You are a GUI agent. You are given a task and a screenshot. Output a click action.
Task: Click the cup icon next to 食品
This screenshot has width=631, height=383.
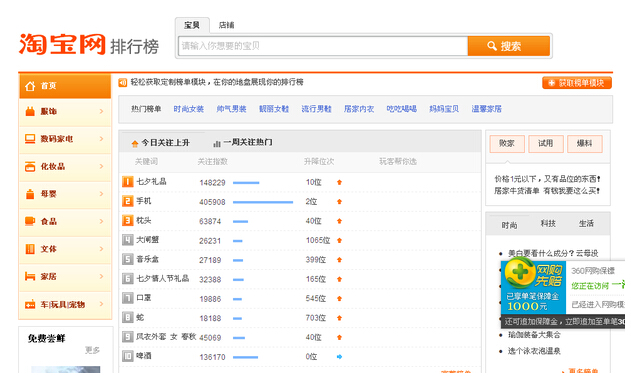tap(30, 221)
